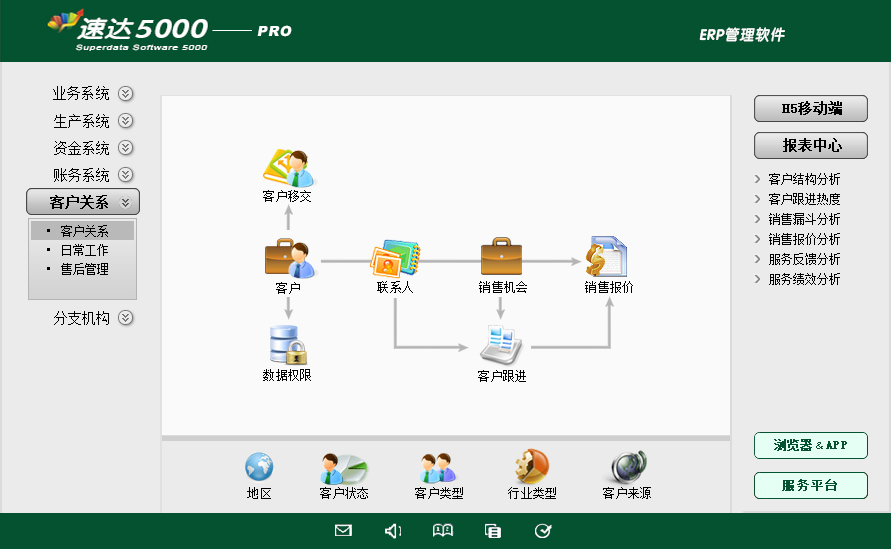Image resolution: width=891 pixels, height=549 pixels.
Task: Click the 速达5000 logo
Action: pyautogui.click(x=128, y=30)
